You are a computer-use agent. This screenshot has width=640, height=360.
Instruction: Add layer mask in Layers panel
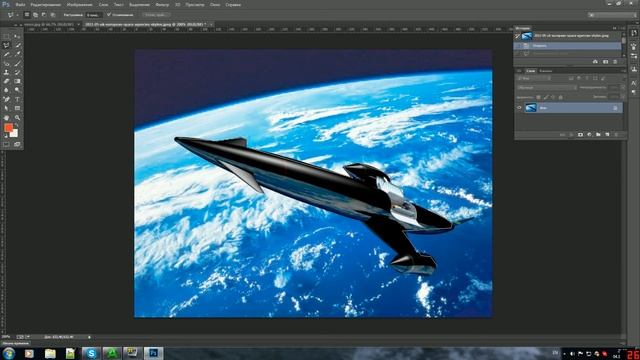[x=580, y=135]
